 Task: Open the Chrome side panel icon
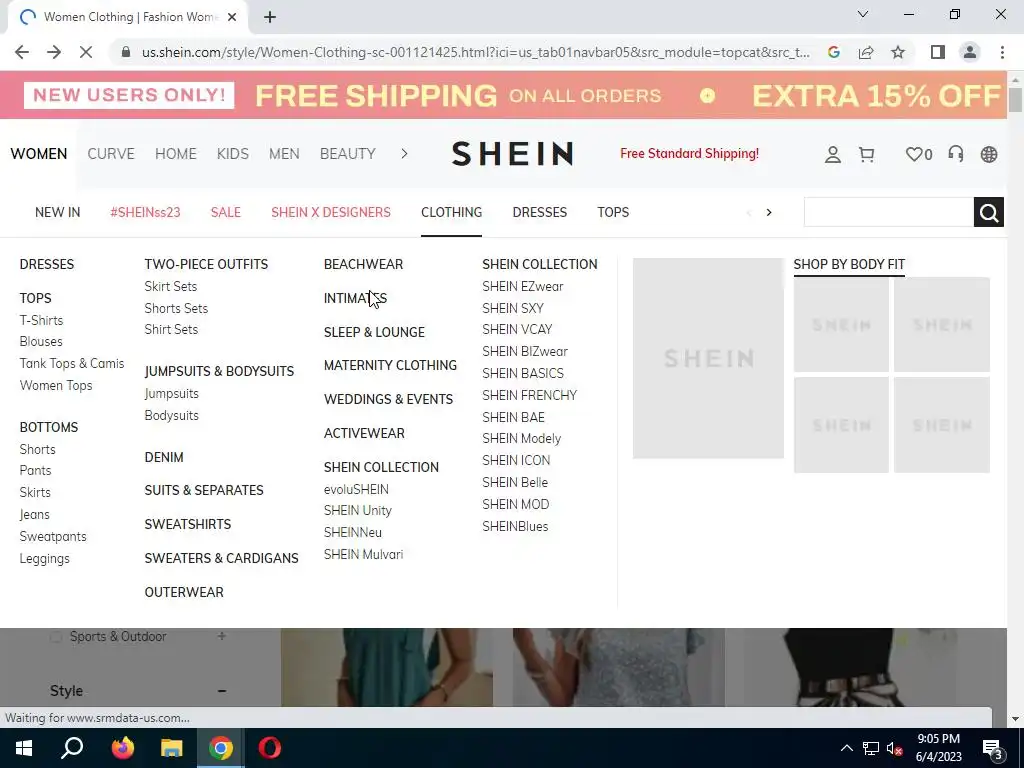938,52
